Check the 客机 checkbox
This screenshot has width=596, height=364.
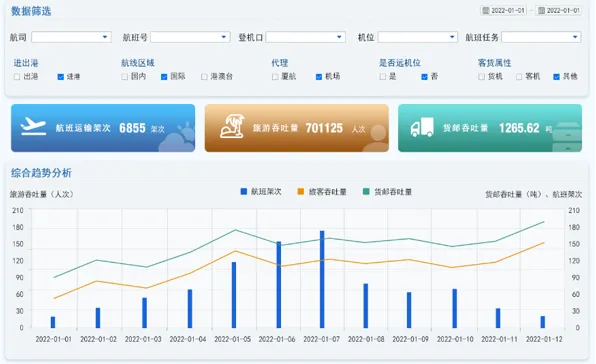coord(519,77)
